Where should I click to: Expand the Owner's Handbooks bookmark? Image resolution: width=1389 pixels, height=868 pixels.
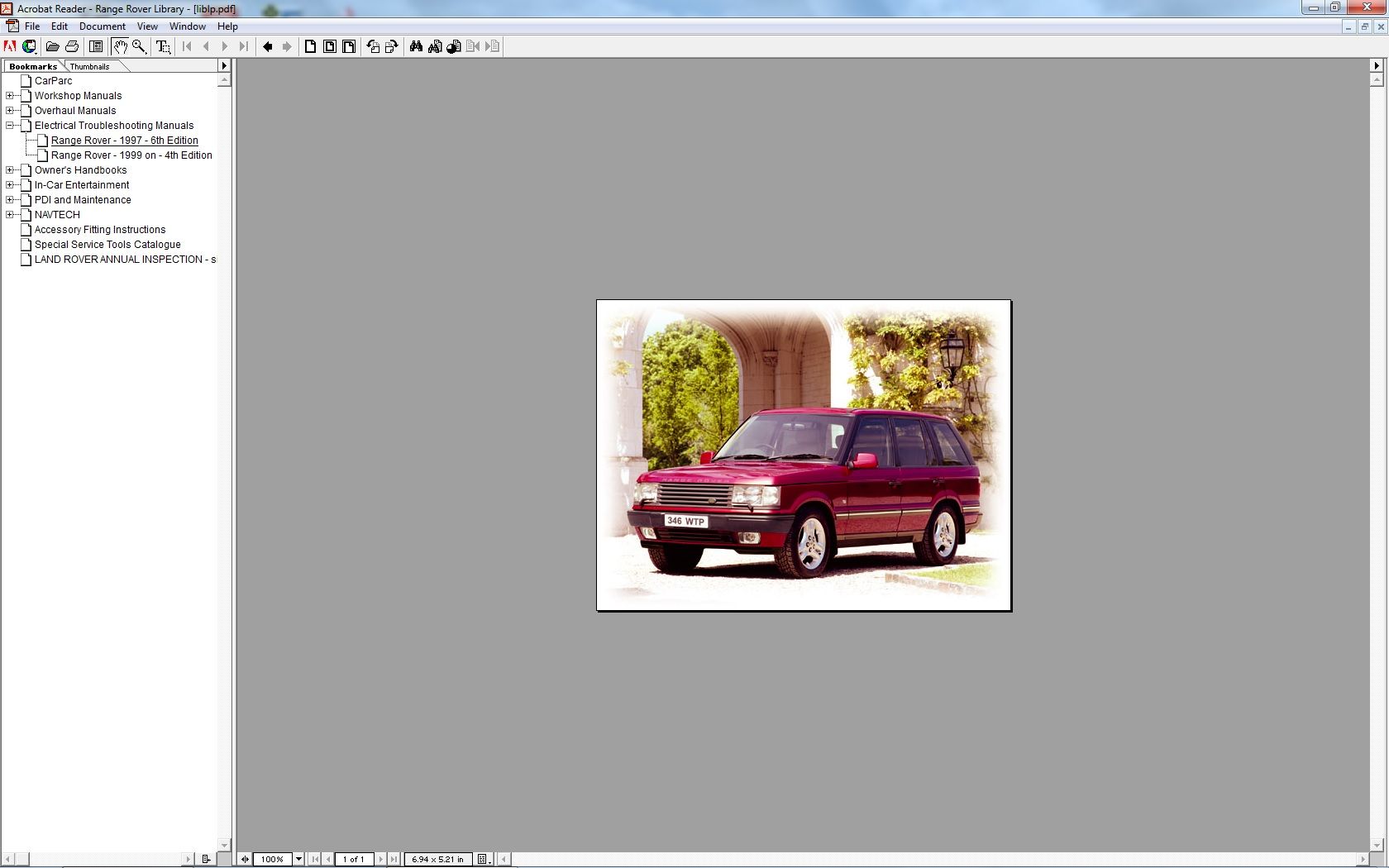(x=10, y=170)
